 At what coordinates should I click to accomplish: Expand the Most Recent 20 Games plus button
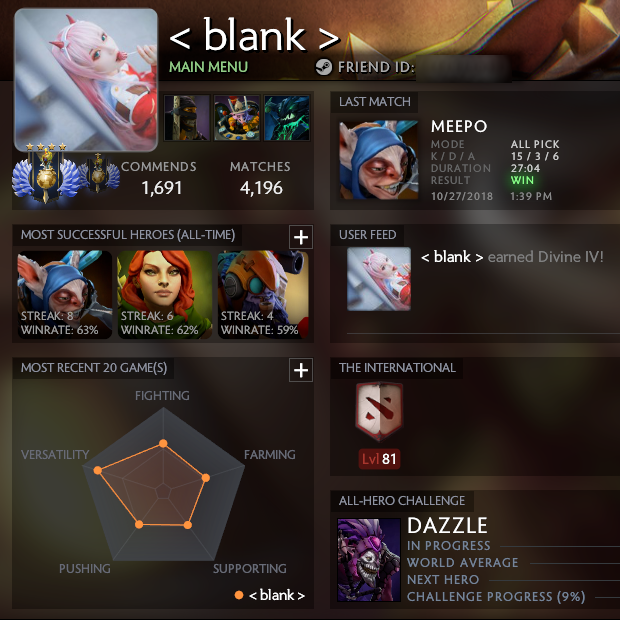301,370
